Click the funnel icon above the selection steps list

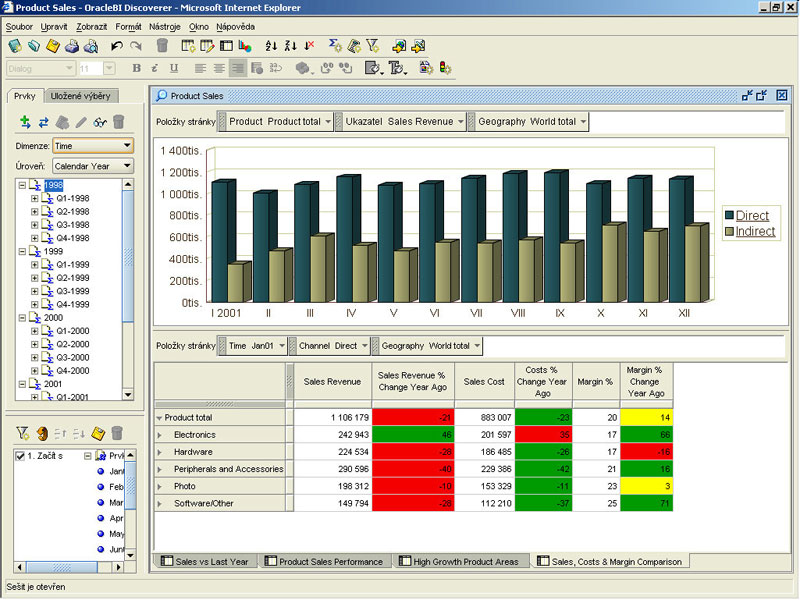coord(22,434)
